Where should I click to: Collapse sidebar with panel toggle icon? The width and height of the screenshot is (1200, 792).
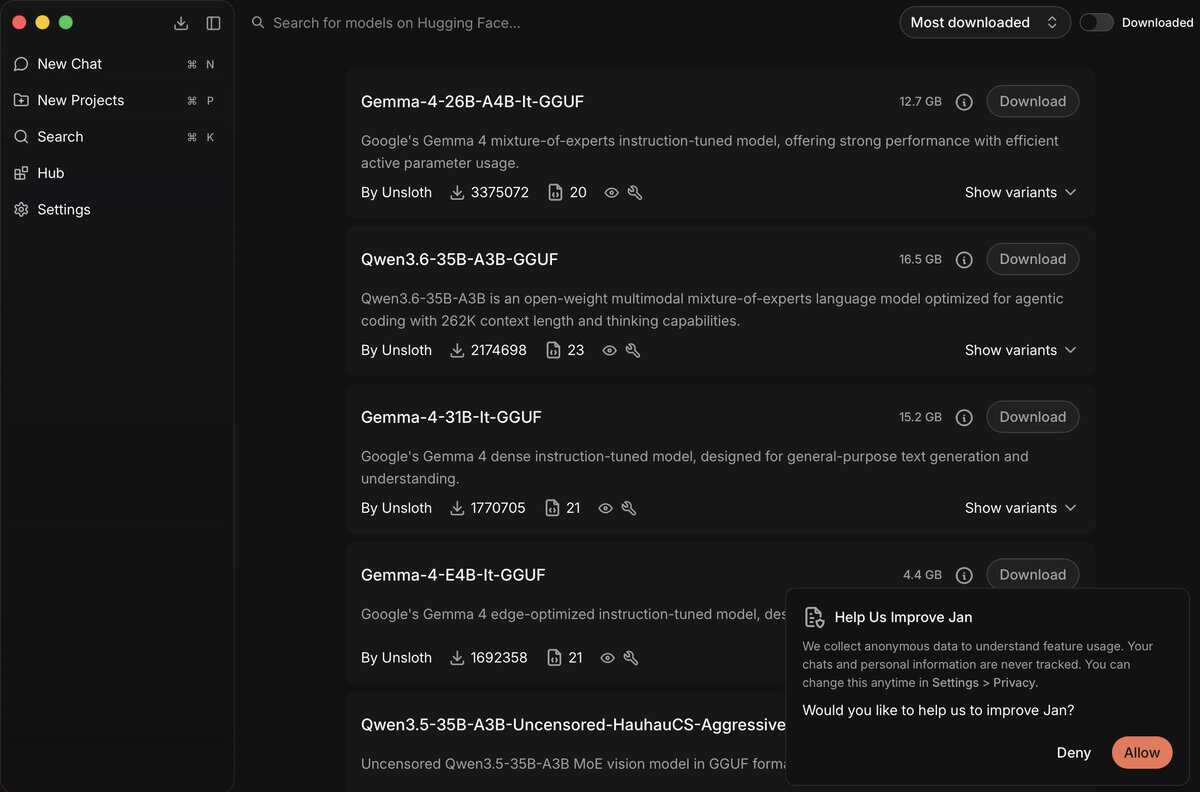[213, 23]
